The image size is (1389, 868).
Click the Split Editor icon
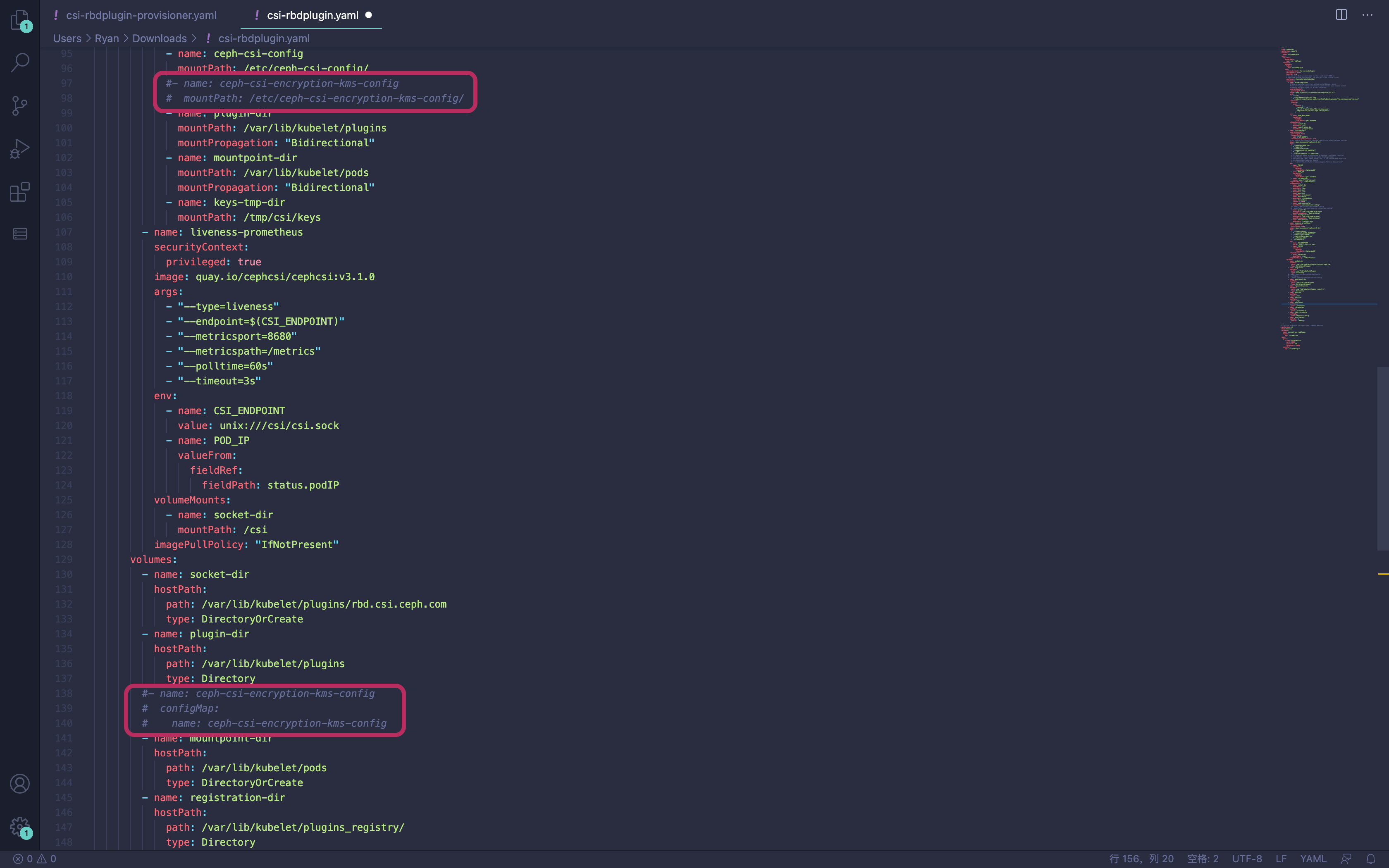[x=1341, y=15]
